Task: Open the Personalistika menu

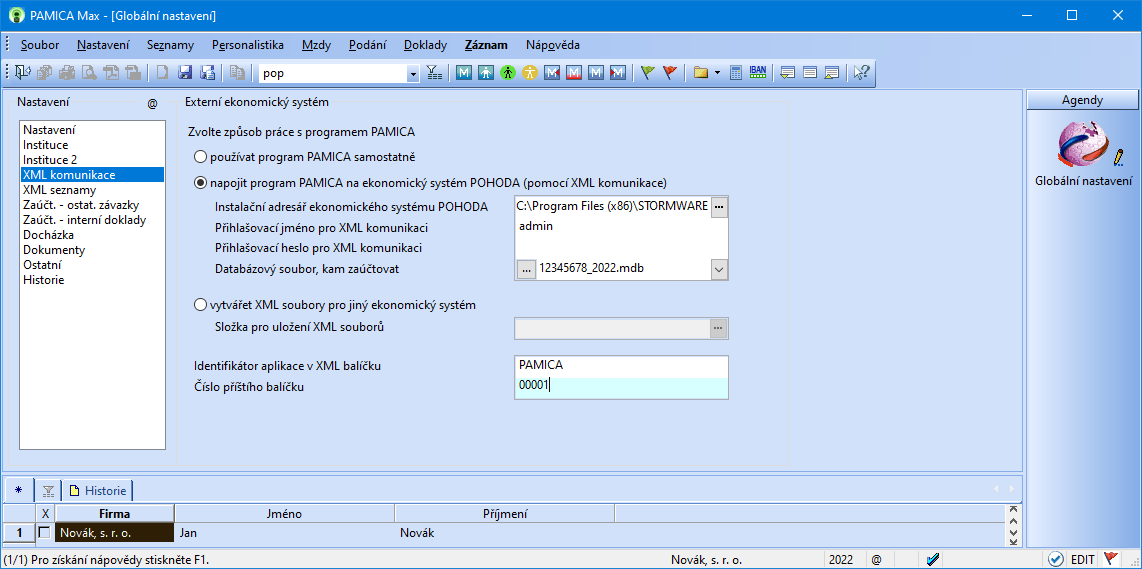Action: pos(248,44)
